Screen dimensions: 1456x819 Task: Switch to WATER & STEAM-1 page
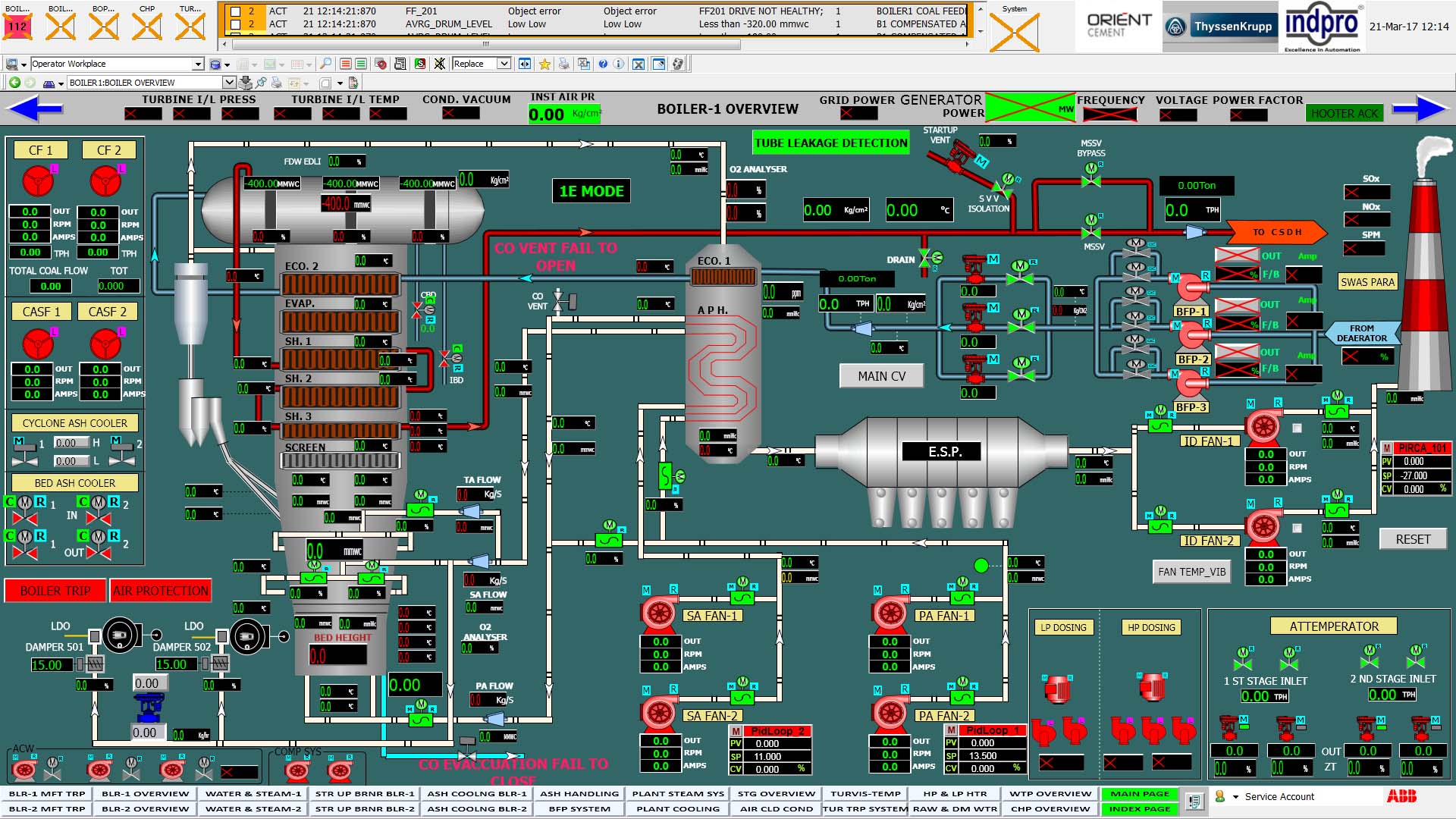pyautogui.click(x=253, y=794)
